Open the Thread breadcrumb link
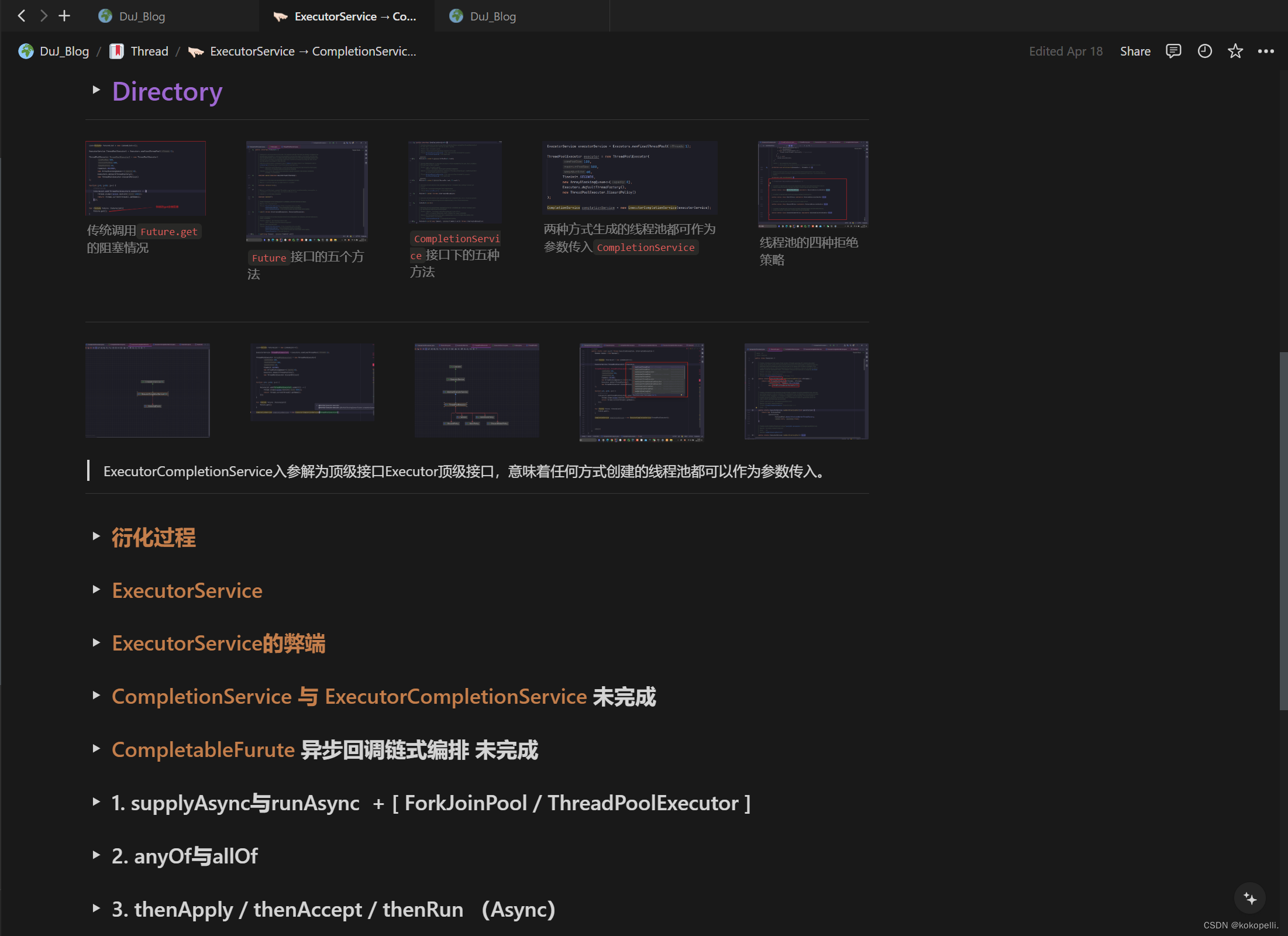 tap(150, 51)
